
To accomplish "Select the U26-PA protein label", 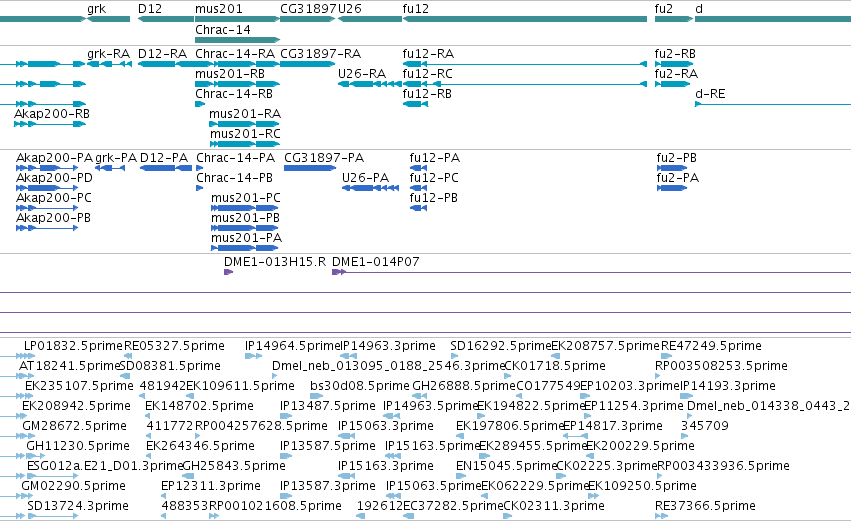I will click(x=365, y=178).
